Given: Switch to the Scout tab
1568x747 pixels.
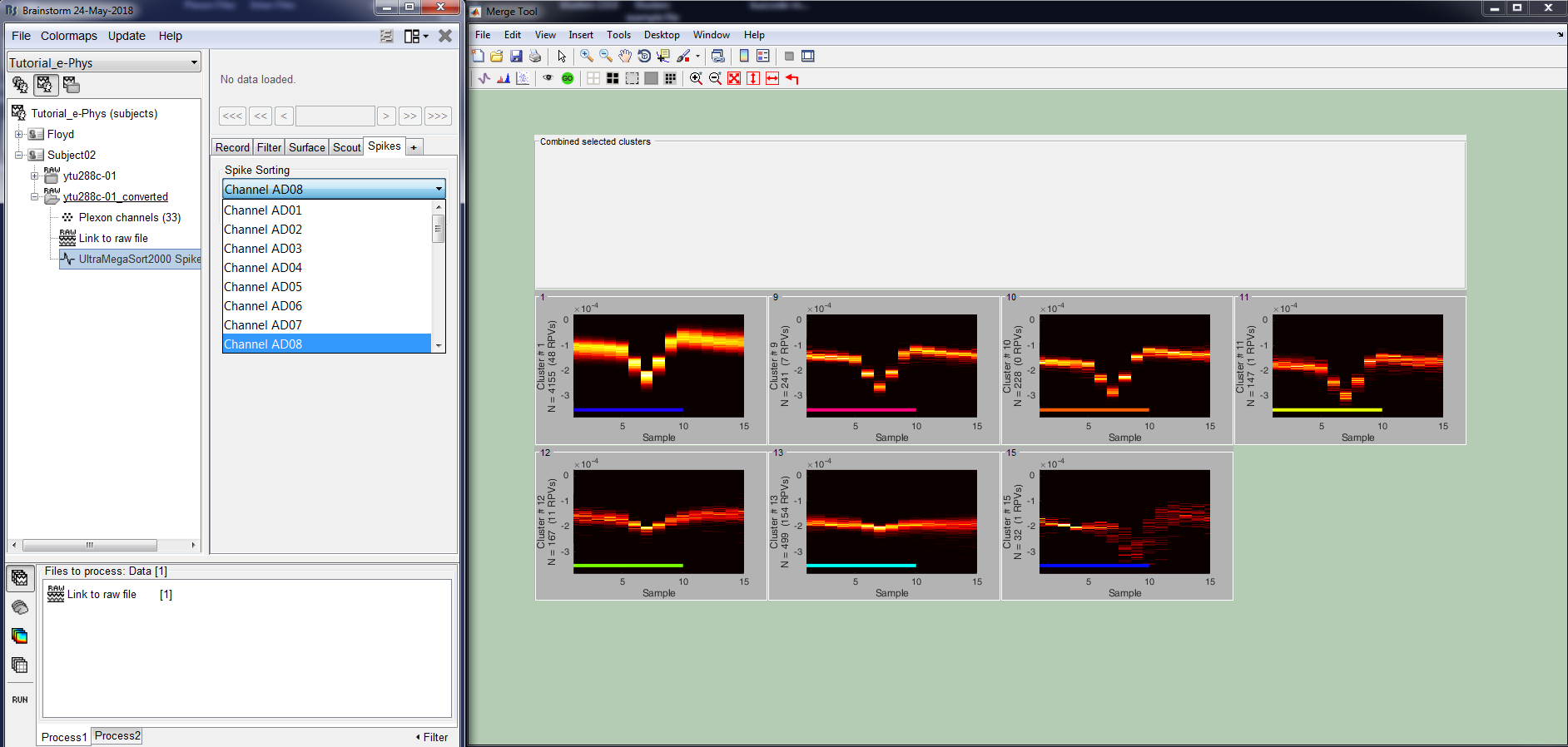Looking at the screenshot, I should [x=346, y=147].
